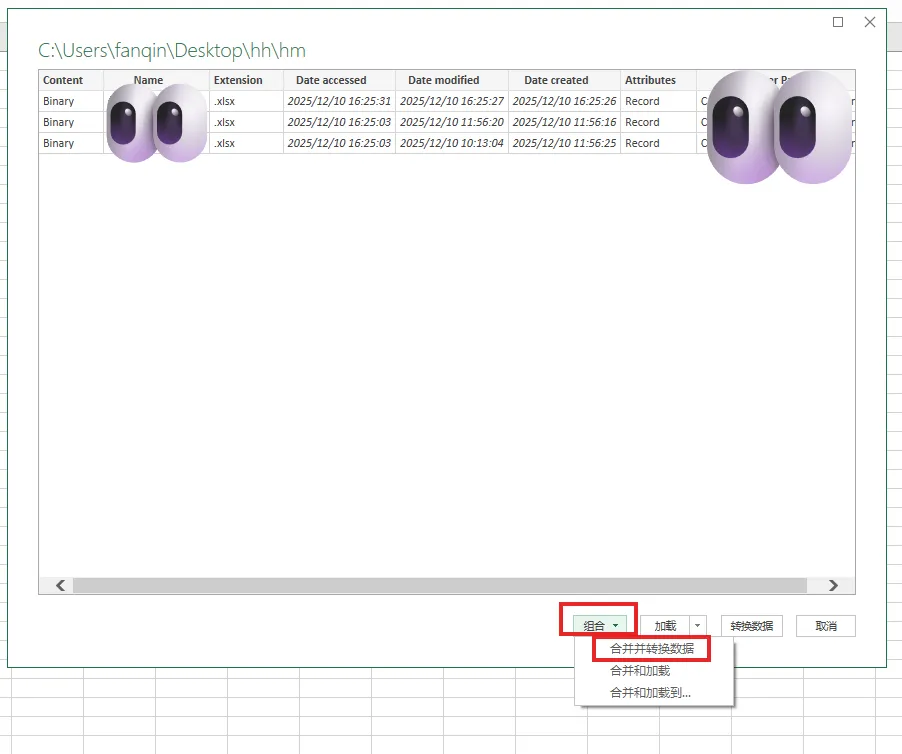Viewport: 902px width, 754px height.
Task: Select date modified cell 2025/12/10 10:13:04
Action: (452, 143)
